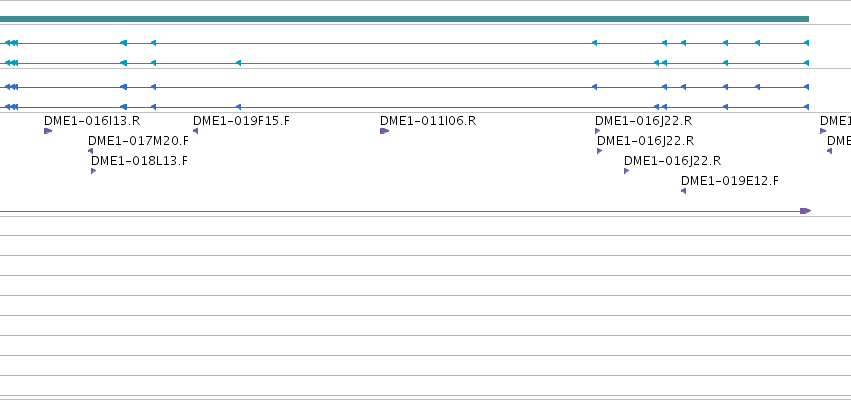Viewport: 851px width, 400px height.
Task: Click the purple arrow marker under DME1-016I13.R
Action: (48, 131)
